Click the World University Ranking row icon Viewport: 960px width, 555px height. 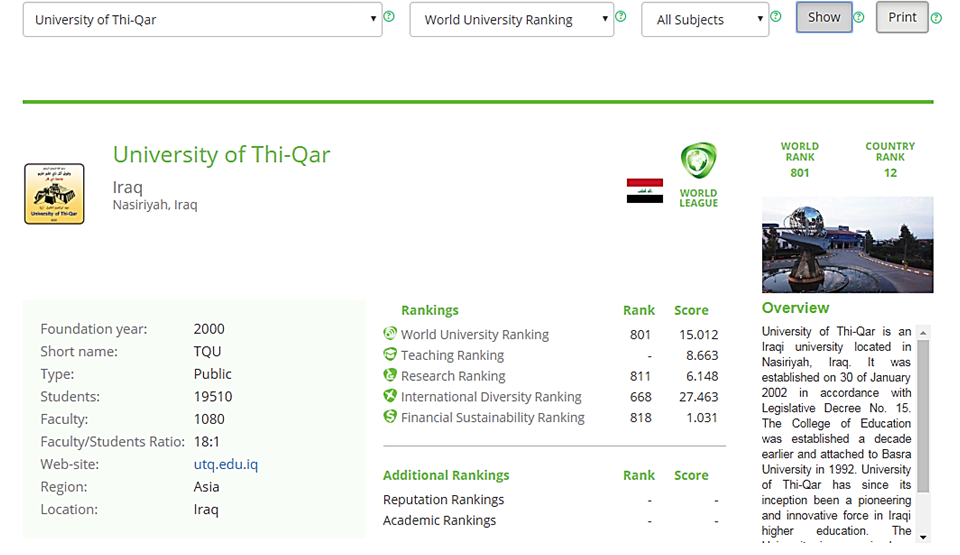pyautogui.click(x=390, y=334)
